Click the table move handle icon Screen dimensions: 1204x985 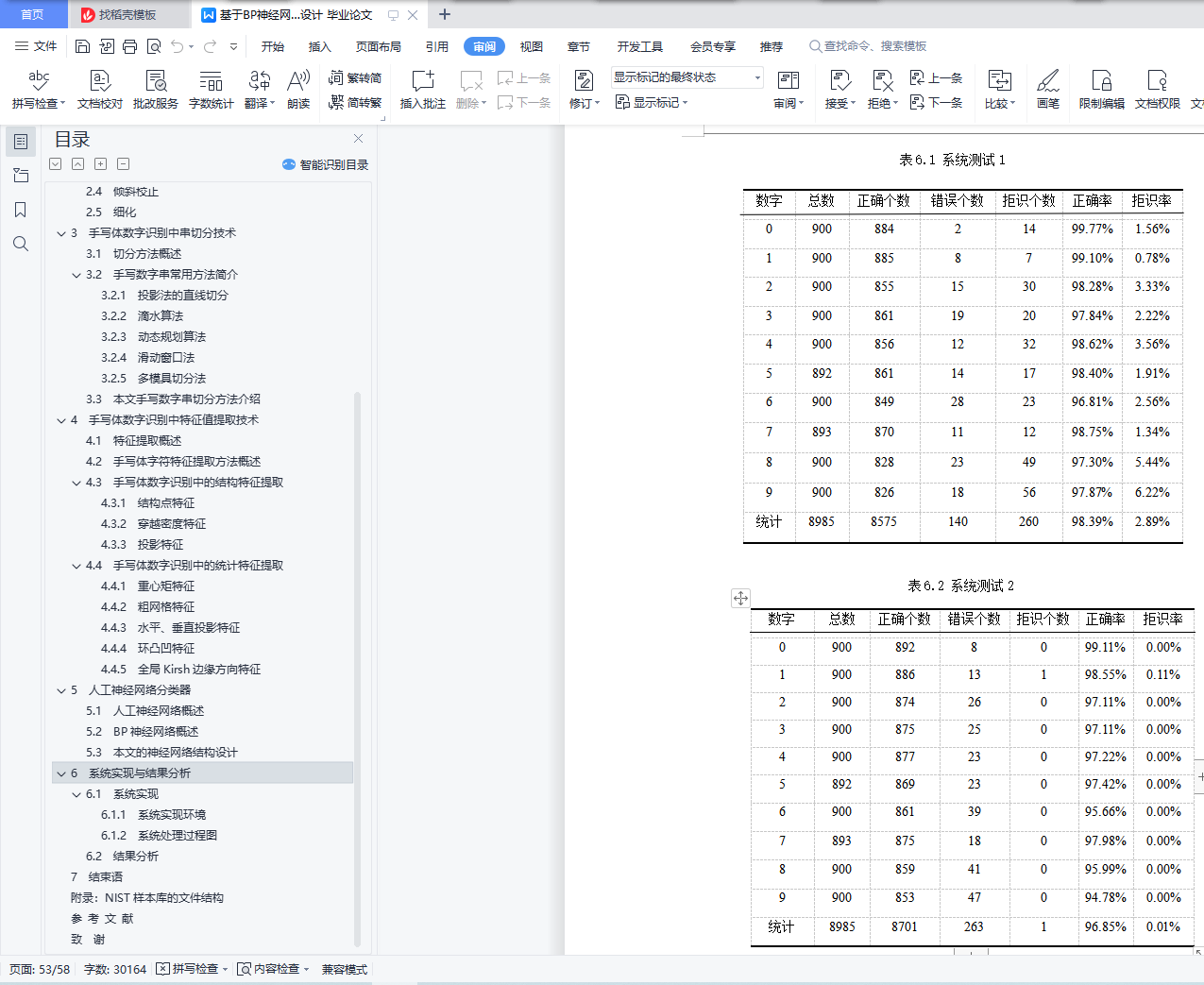tap(740, 598)
